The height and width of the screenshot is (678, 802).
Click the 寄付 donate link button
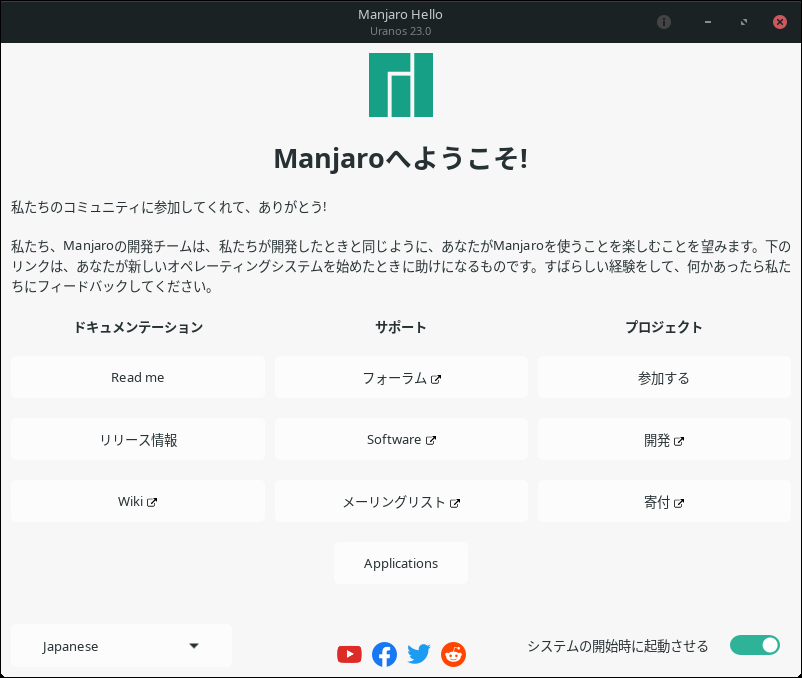[x=664, y=502]
